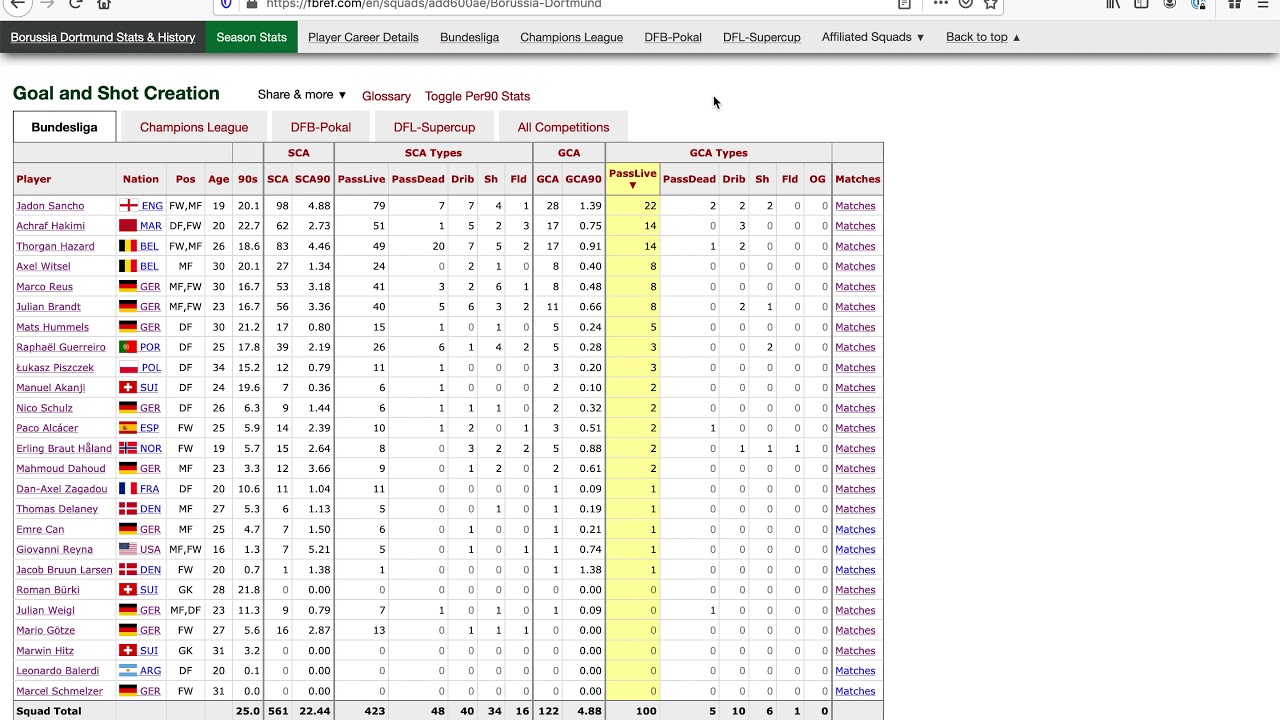The width and height of the screenshot is (1280, 720).
Task: Select the Squad Total row label
Action: tap(48, 711)
